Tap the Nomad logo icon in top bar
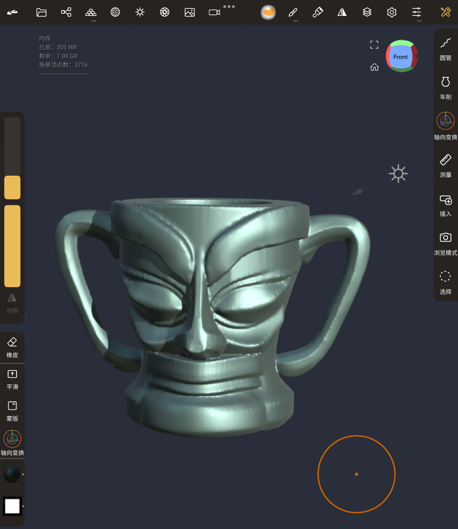Image resolution: width=458 pixels, height=529 pixels. (x=12, y=12)
